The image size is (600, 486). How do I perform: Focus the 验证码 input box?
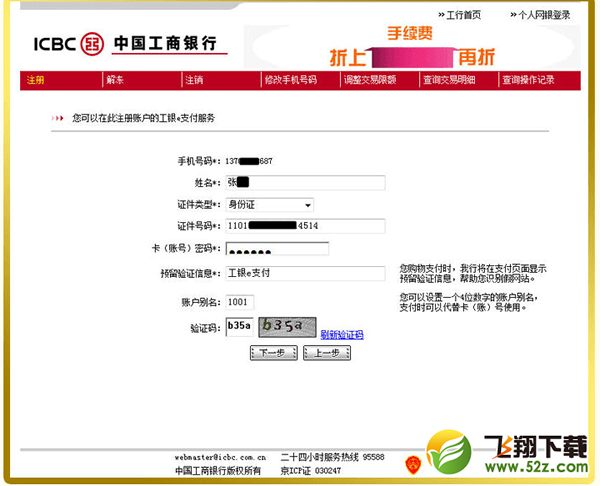click(x=240, y=327)
